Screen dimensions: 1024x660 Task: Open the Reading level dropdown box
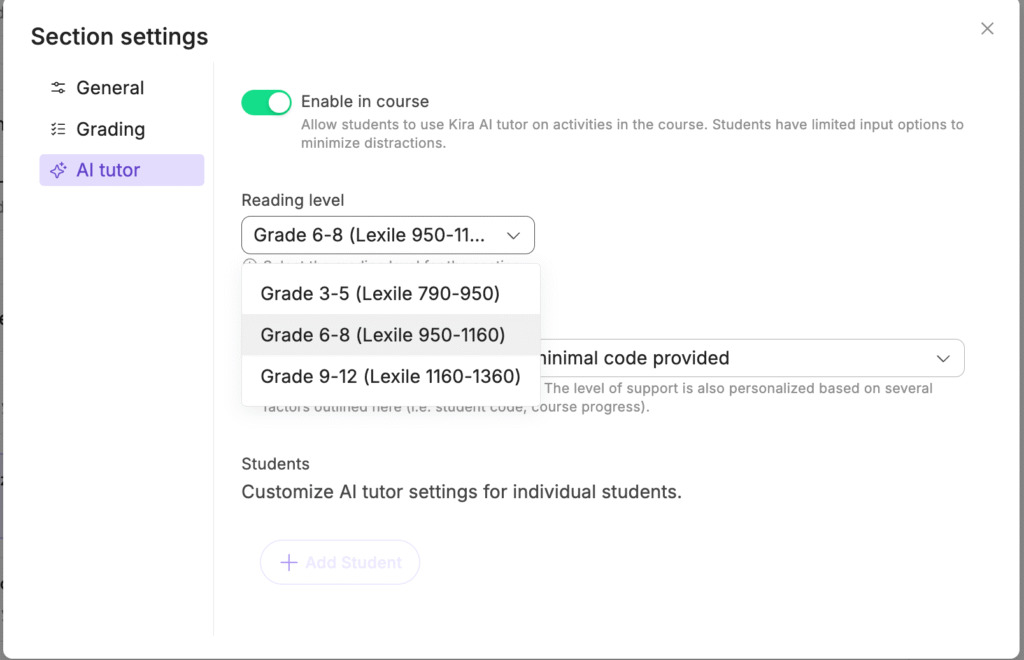[x=387, y=235]
